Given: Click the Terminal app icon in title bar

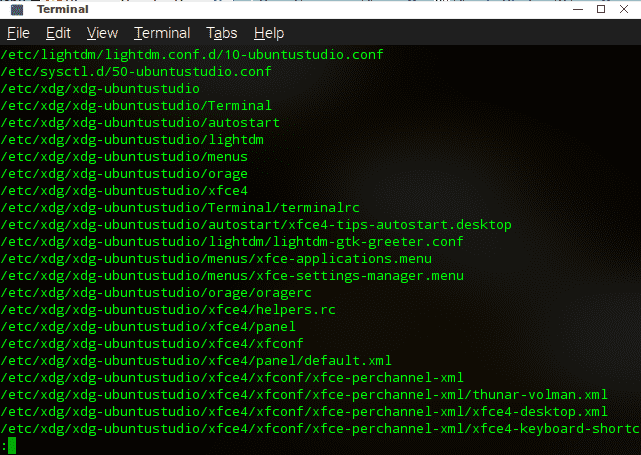Looking at the screenshot, I should (x=16, y=9).
